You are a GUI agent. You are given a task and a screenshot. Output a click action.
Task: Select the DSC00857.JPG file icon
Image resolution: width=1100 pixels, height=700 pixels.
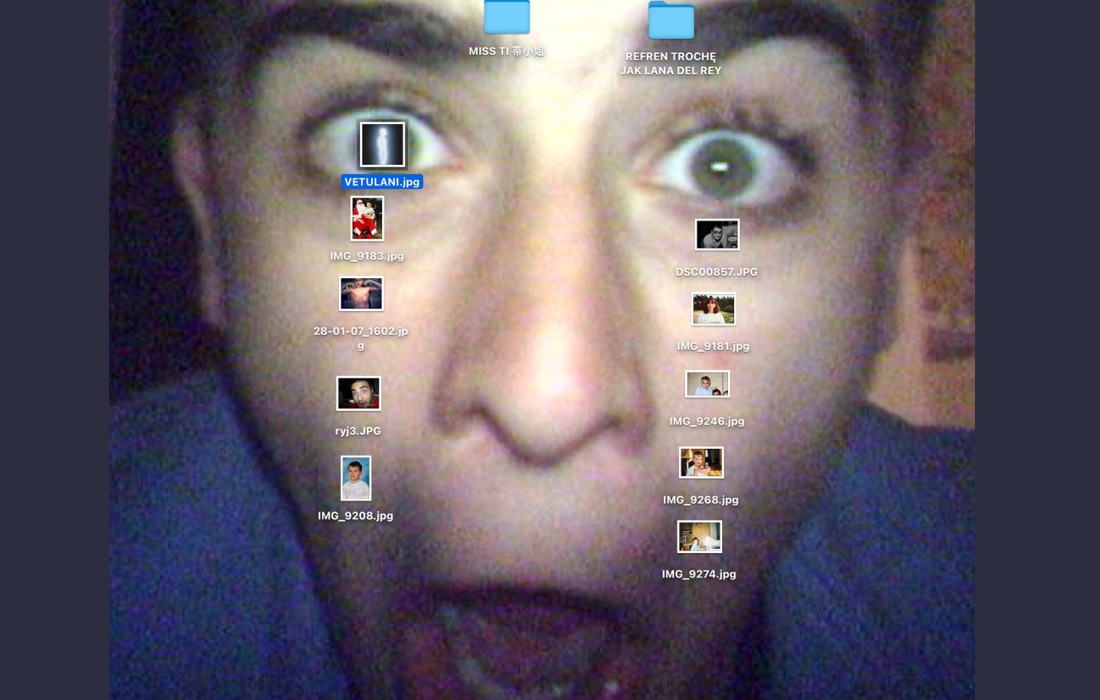(x=717, y=235)
